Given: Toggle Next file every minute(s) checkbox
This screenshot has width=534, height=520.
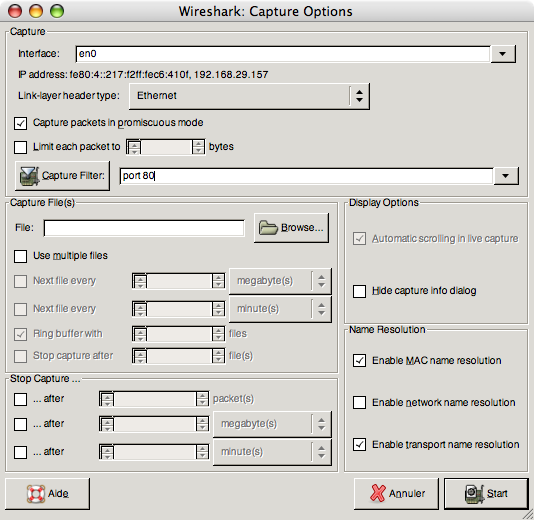Looking at the screenshot, I should point(20,309).
